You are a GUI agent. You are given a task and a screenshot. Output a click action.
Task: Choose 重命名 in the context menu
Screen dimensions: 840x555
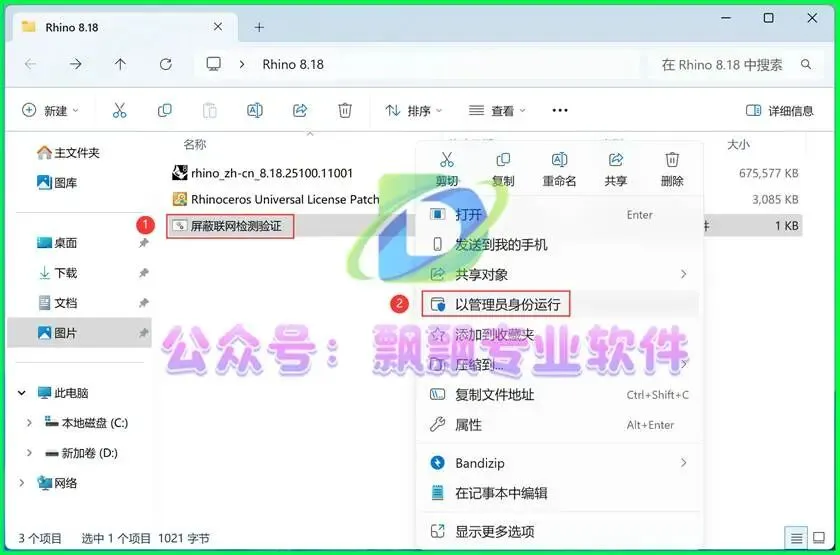pos(559,169)
